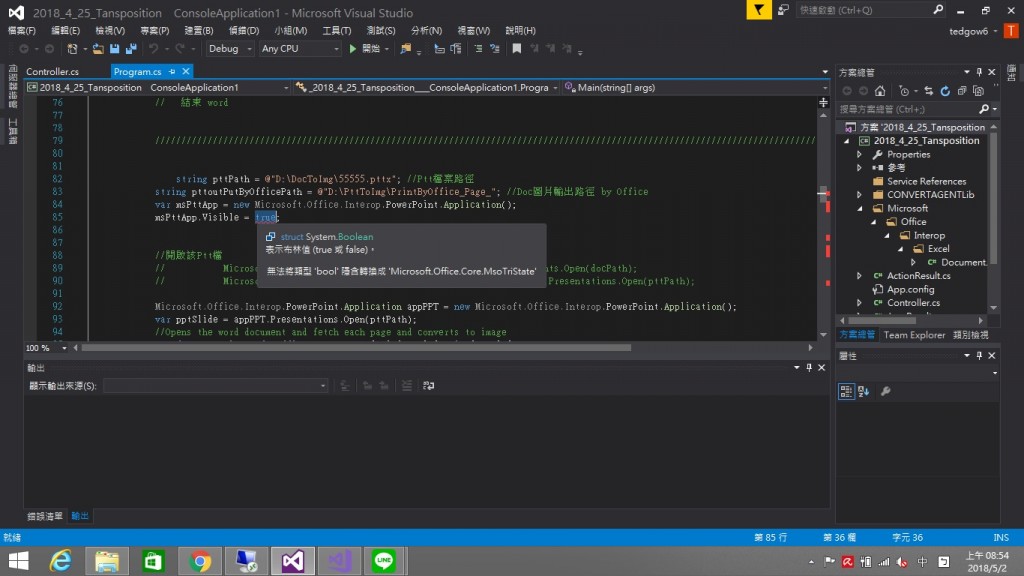Screen dimensions: 1024x576
Task: Select App.config in Solution Explorer
Action: (910, 289)
